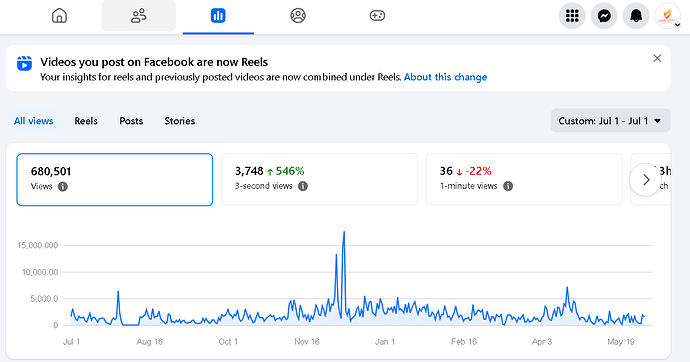
Task: Open the Groups icon in top navigation
Action: (x=298, y=16)
